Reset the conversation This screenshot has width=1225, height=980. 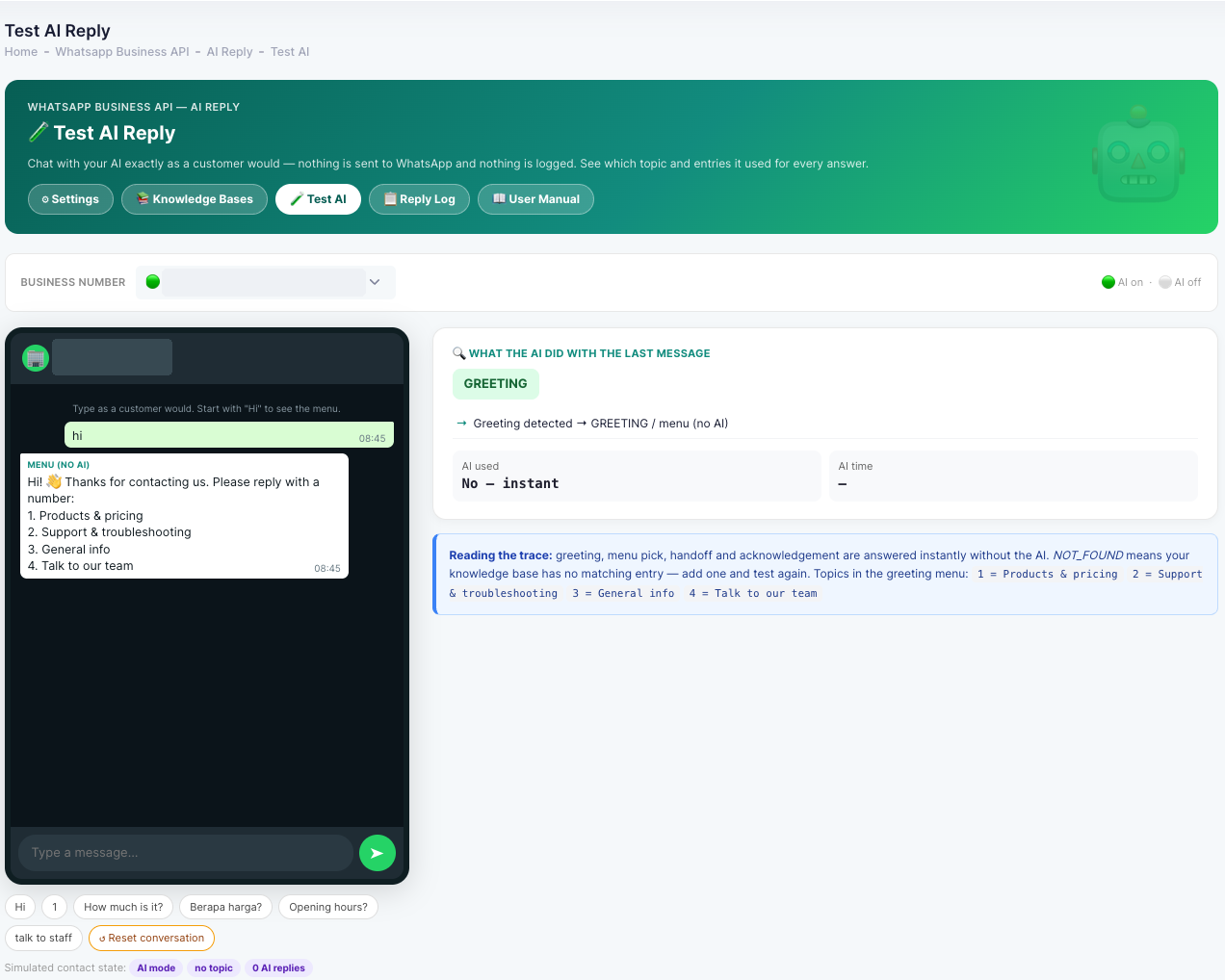(151, 938)
